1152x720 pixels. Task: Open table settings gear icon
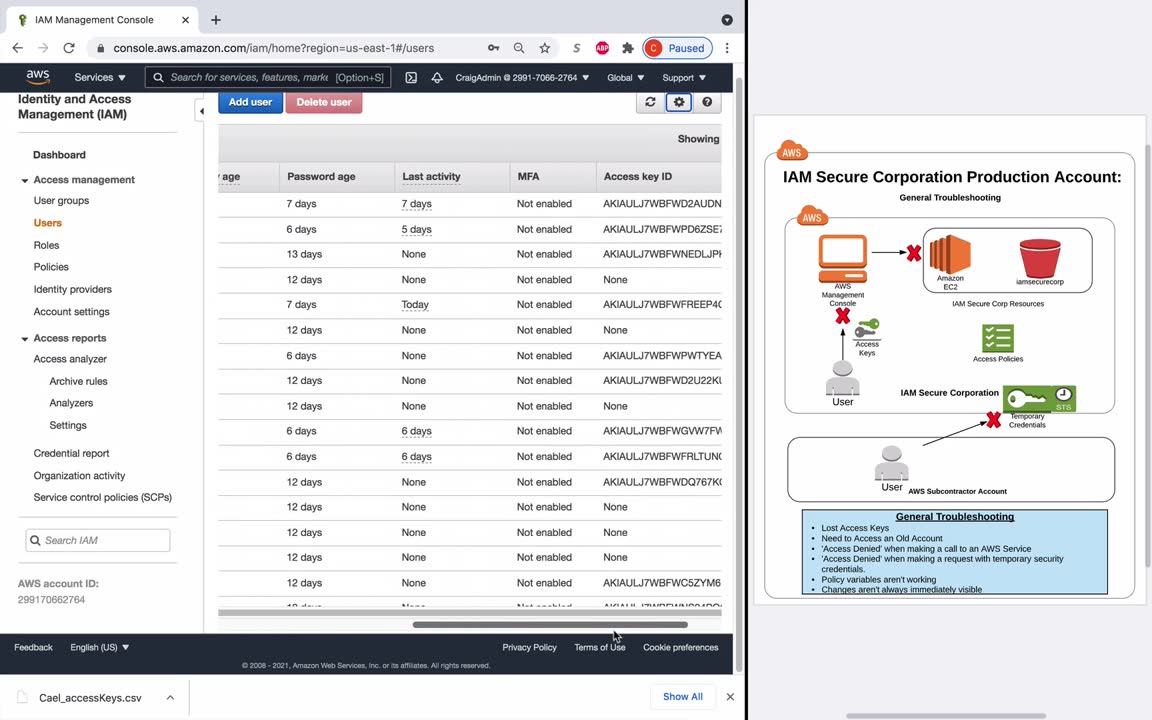pos(679,102)
